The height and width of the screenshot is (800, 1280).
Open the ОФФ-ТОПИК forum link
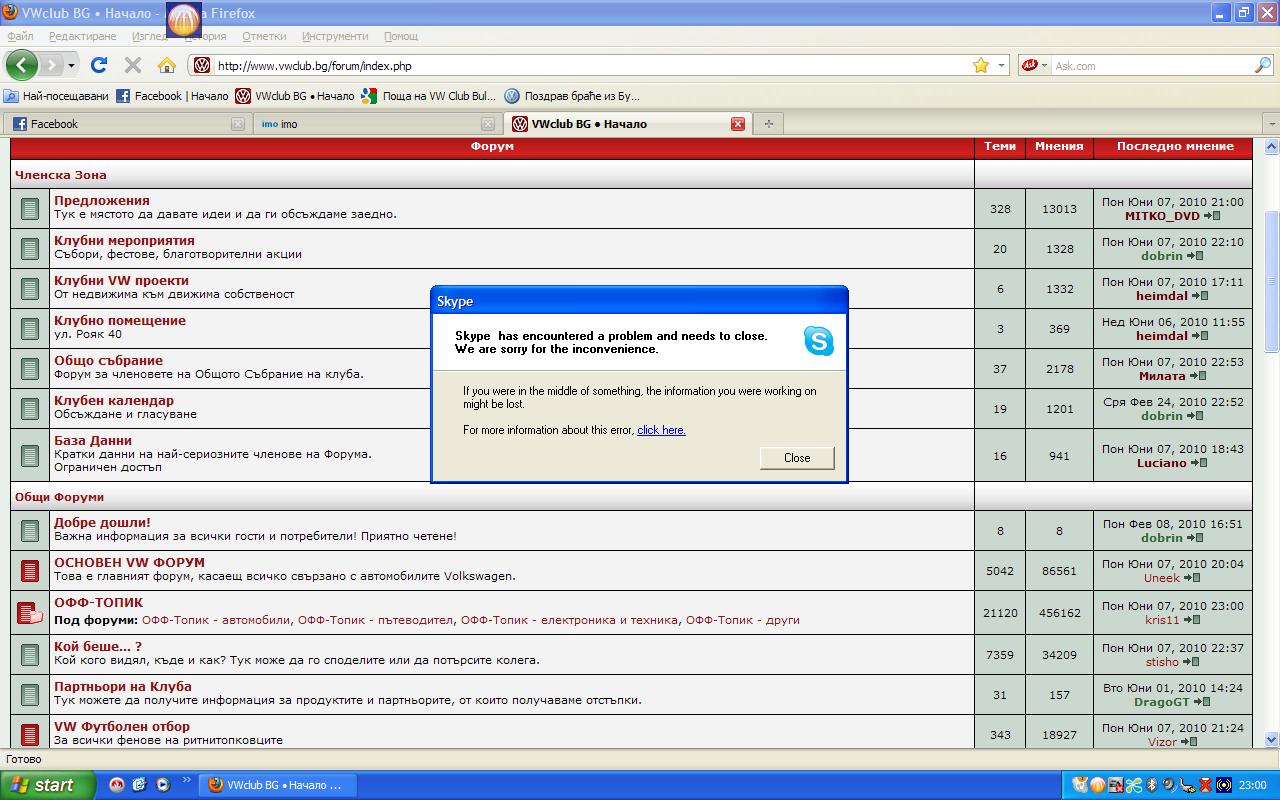coord(98,602)
